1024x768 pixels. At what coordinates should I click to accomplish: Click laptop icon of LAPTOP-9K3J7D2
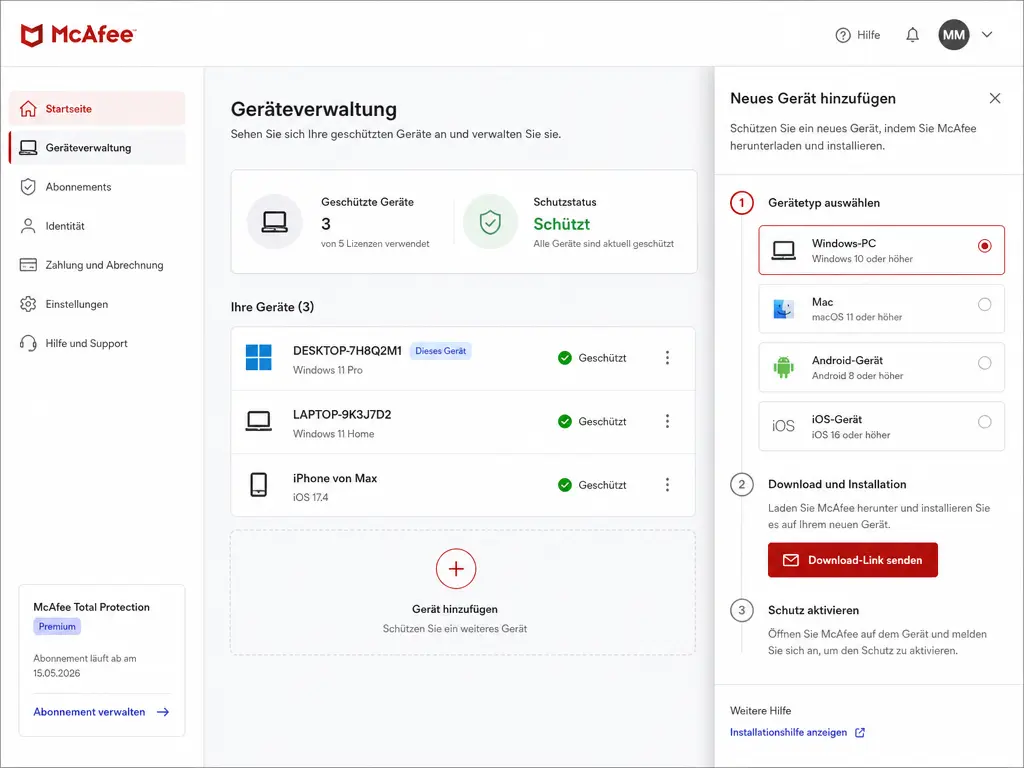pyautogui.click(x=259, y=421)
